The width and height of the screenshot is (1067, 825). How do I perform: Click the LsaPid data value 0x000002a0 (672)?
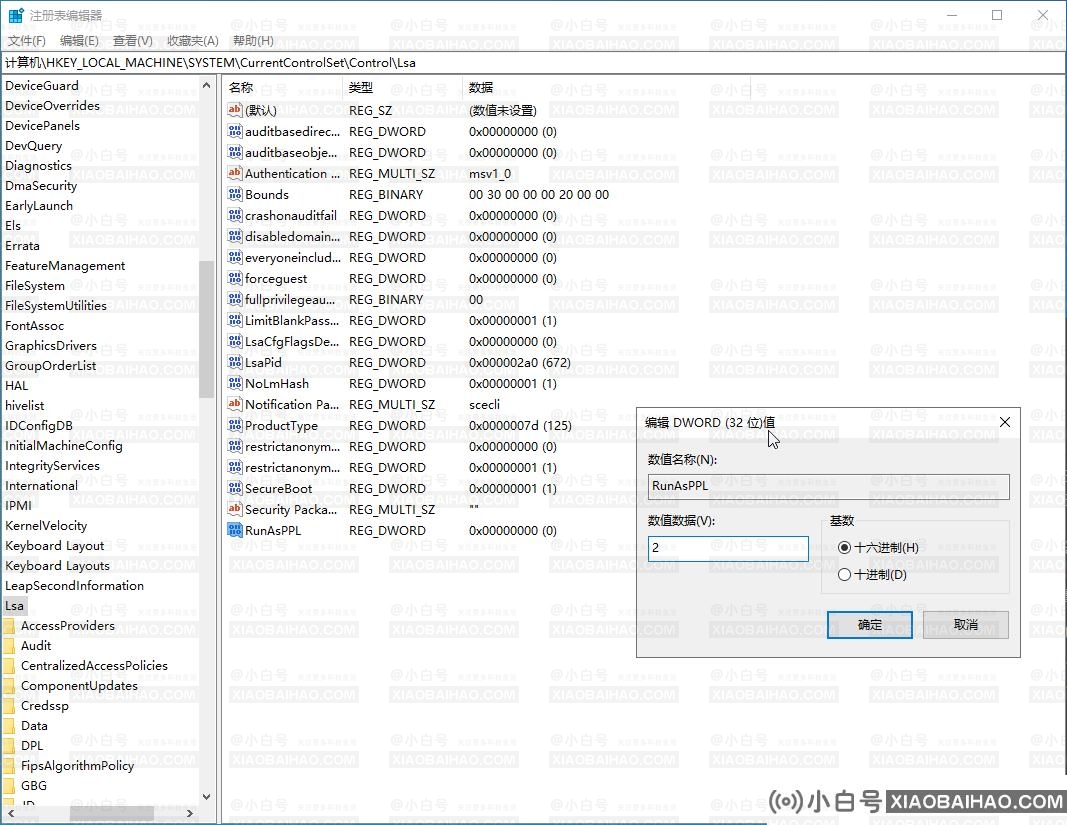tap(520, 363)
